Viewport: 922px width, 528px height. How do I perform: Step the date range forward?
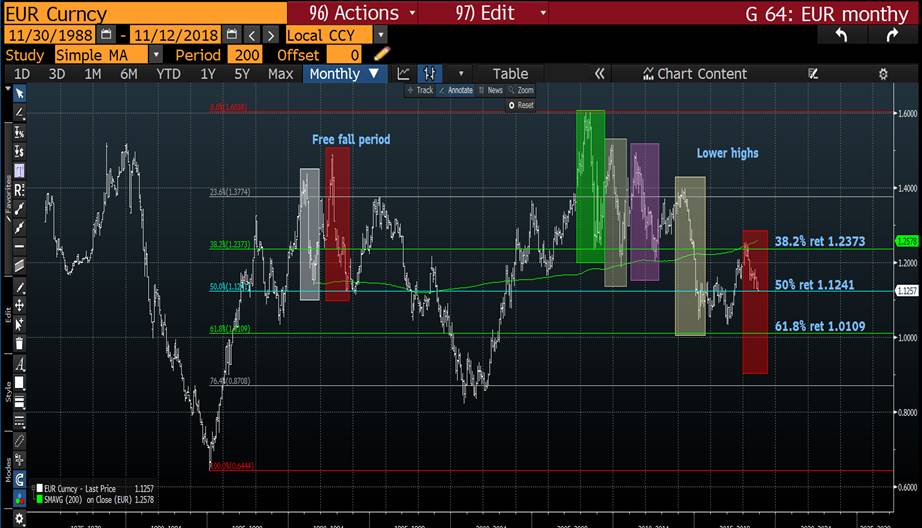click(270, 35)
